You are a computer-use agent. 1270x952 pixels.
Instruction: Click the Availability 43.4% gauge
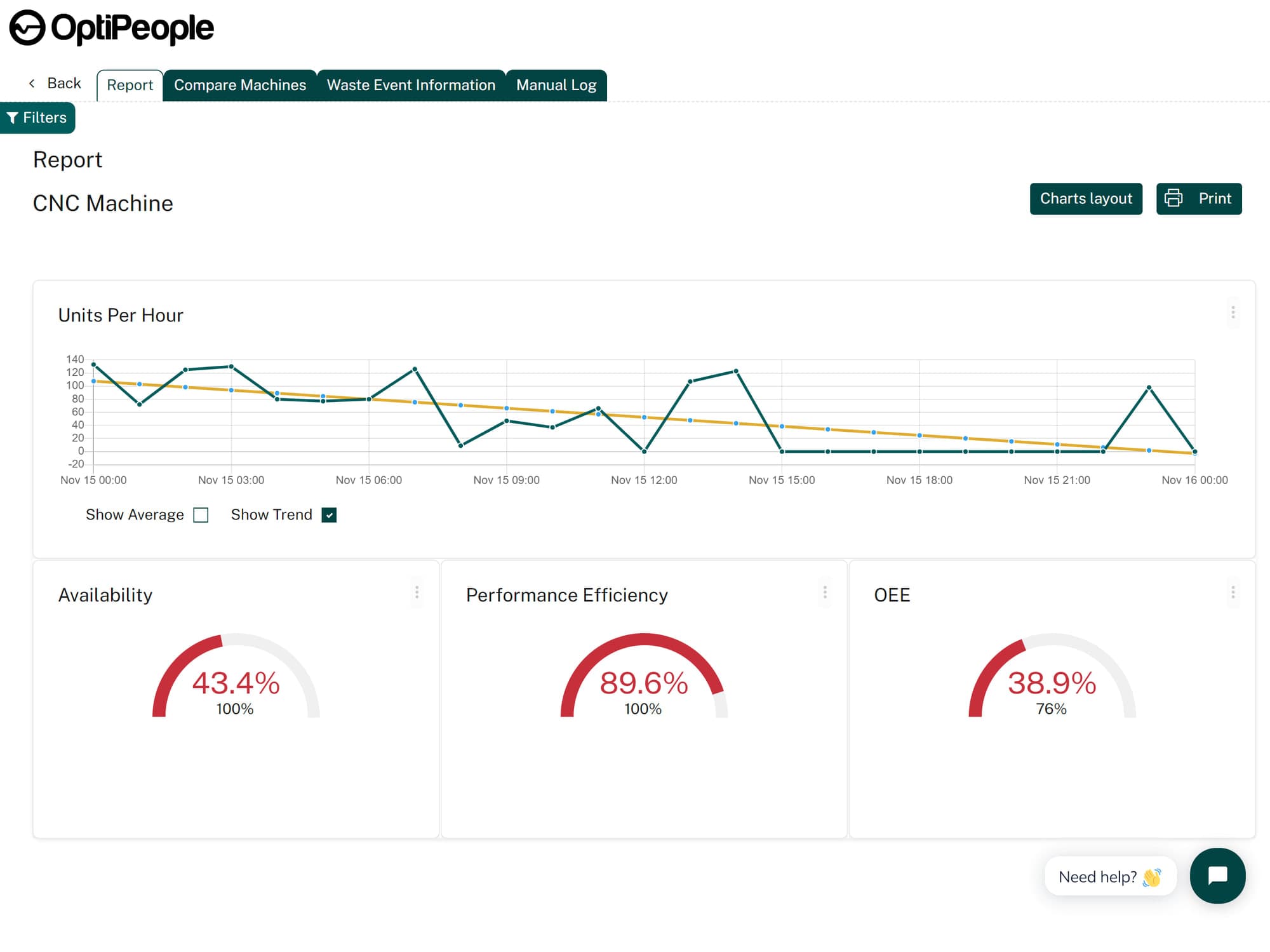[x=236, y=676]
